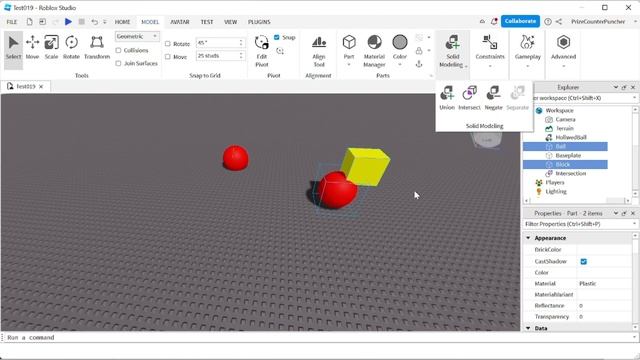
Task: Select HollowedBall in Explorer
Action: (571, 138)
